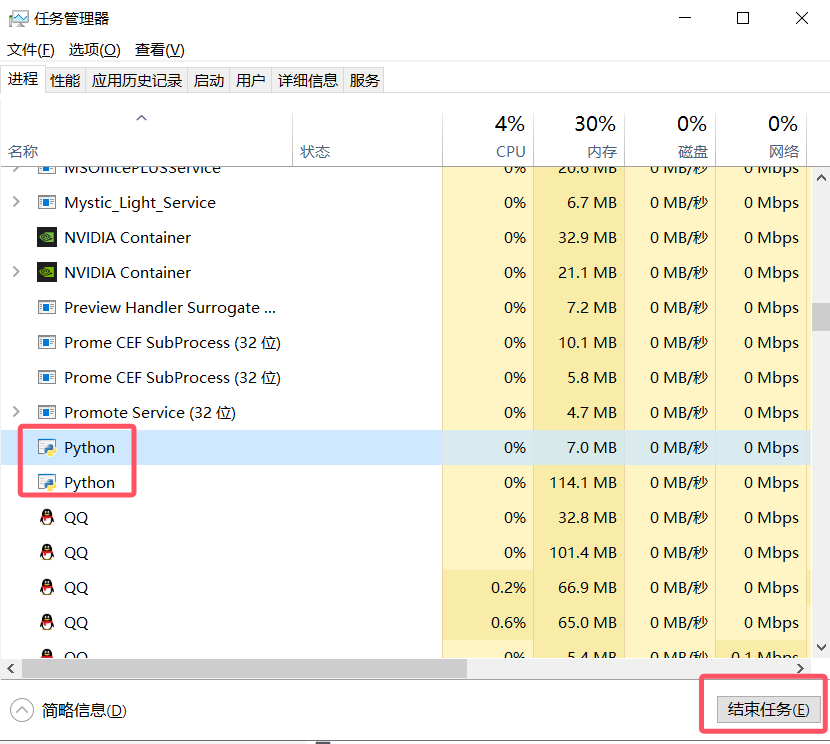This screenshot has width=830, height=744.
Task: Click the Mystic_Light_Service process icon
Action: (47, 203)
